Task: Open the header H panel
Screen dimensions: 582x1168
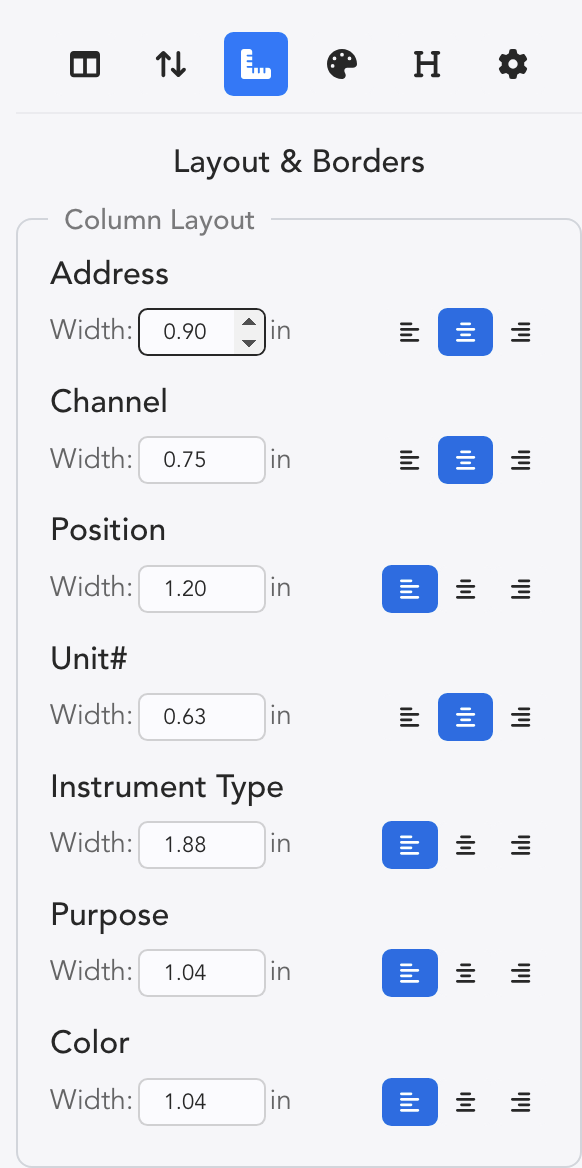Action: pos(427,64)
